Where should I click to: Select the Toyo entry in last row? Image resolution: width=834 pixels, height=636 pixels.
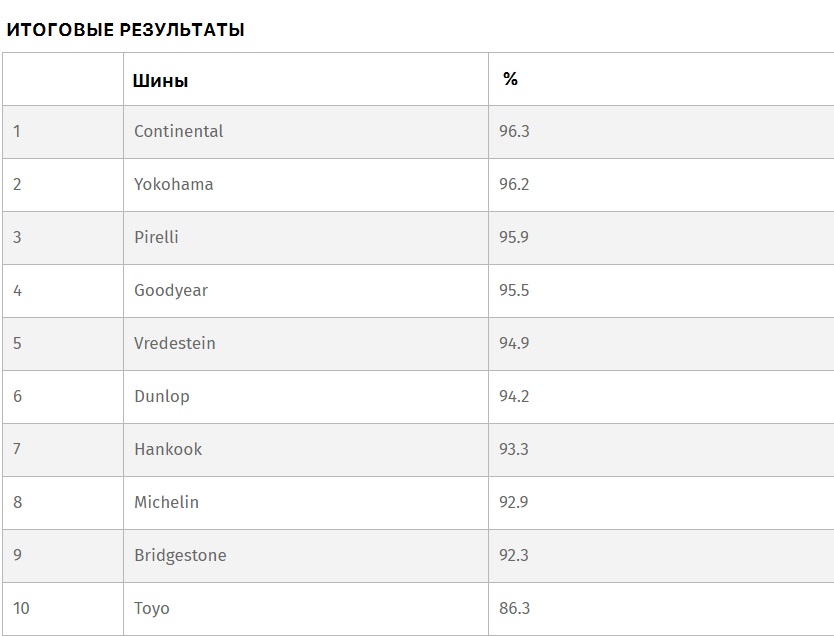click(152, 608)
